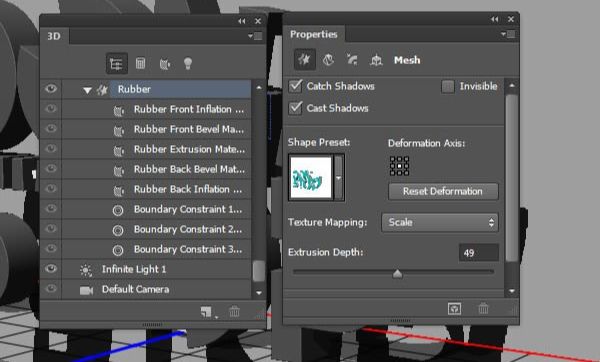Delete selected item in 3D panel
600x362 pixels.
(234, 311)
